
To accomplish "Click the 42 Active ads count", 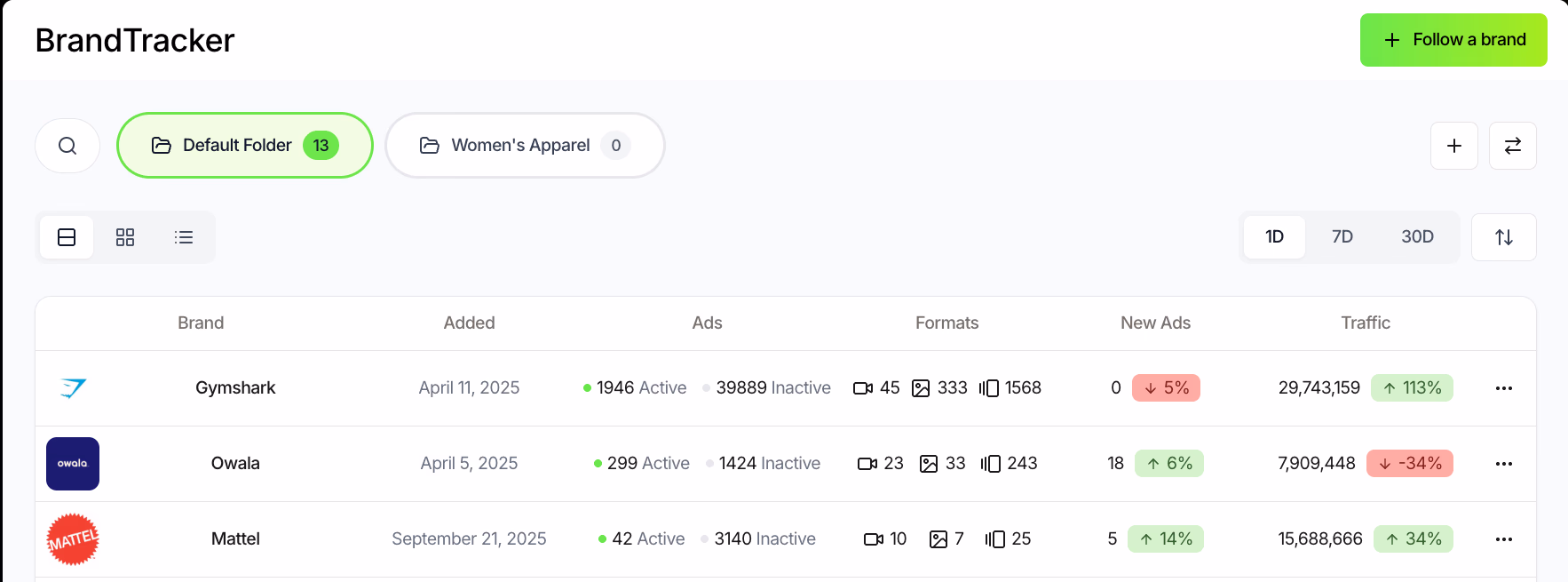I will 642,539.
